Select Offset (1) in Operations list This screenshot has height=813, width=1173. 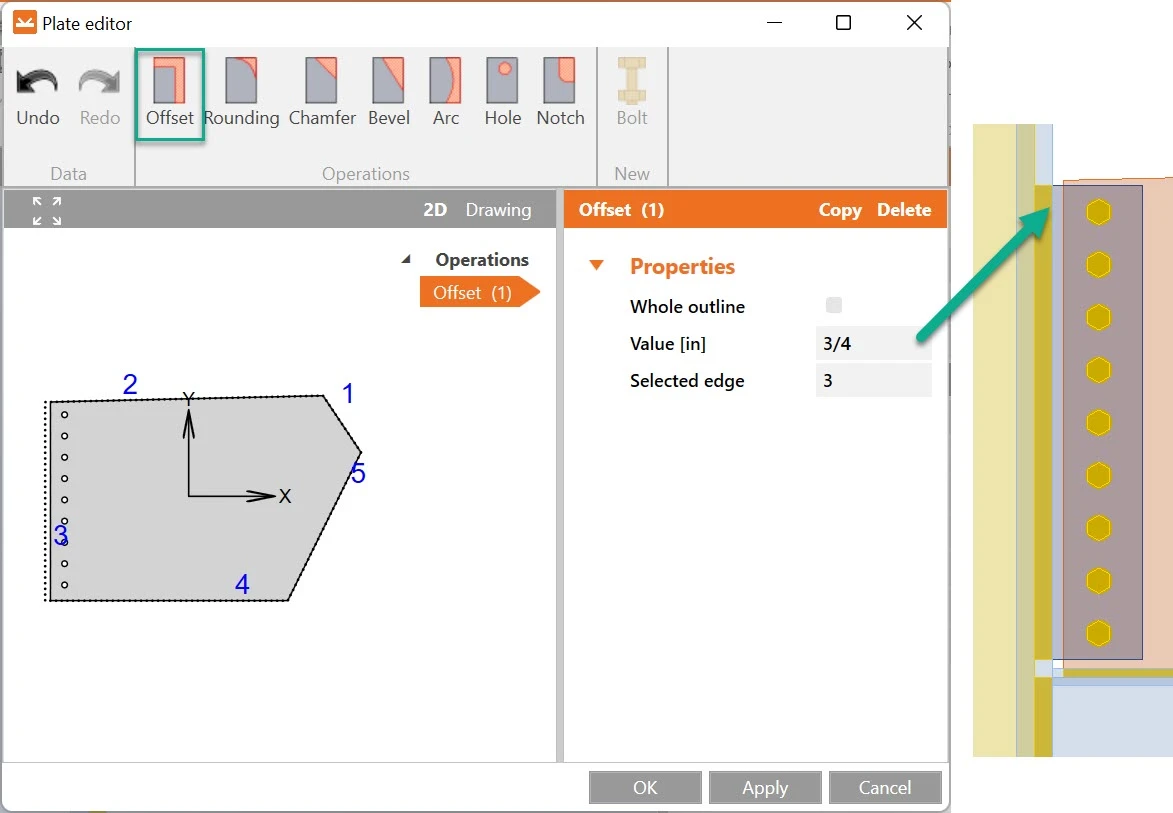point(480,292)
